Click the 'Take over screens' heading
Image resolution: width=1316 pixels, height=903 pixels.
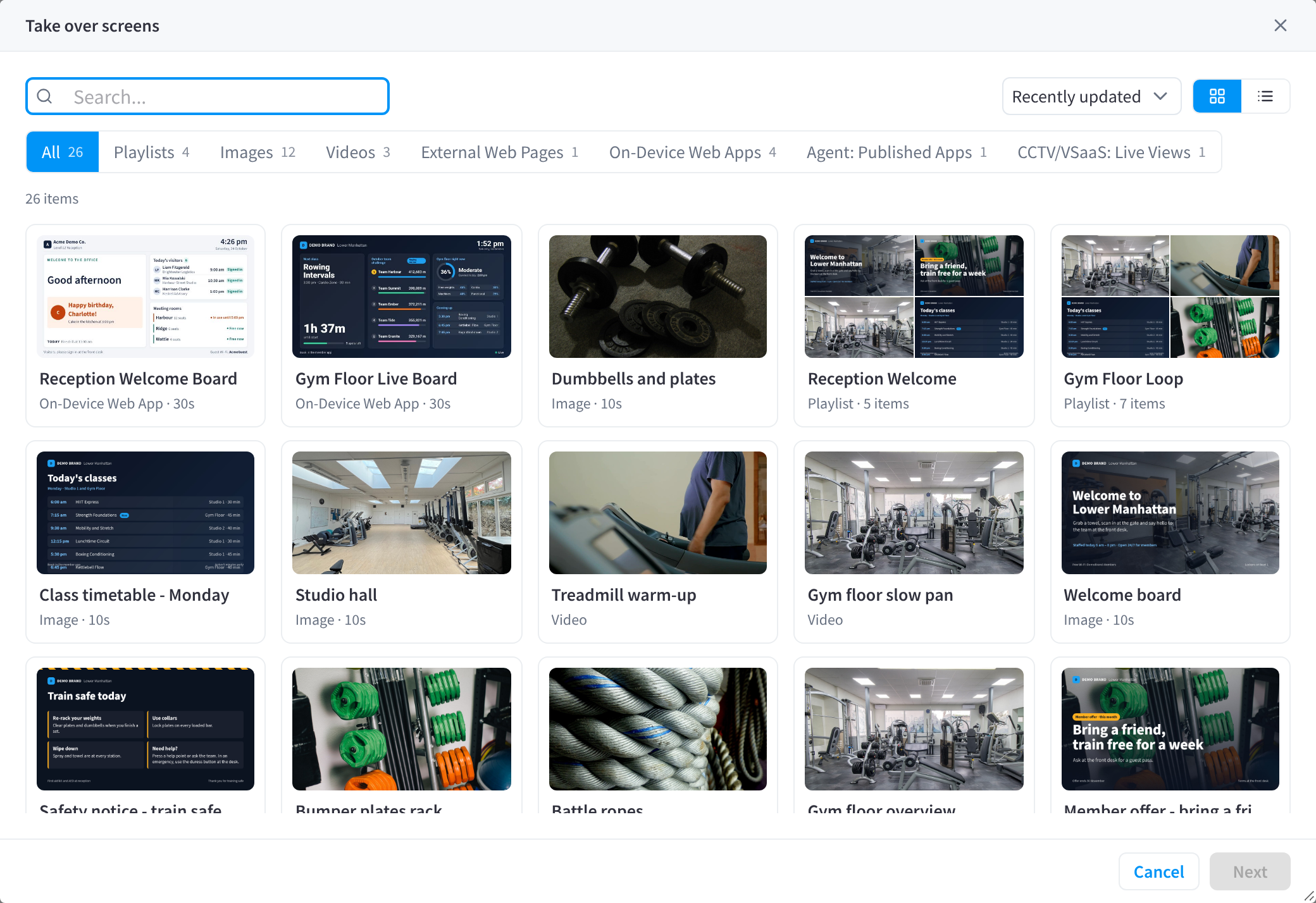point(92,26)
